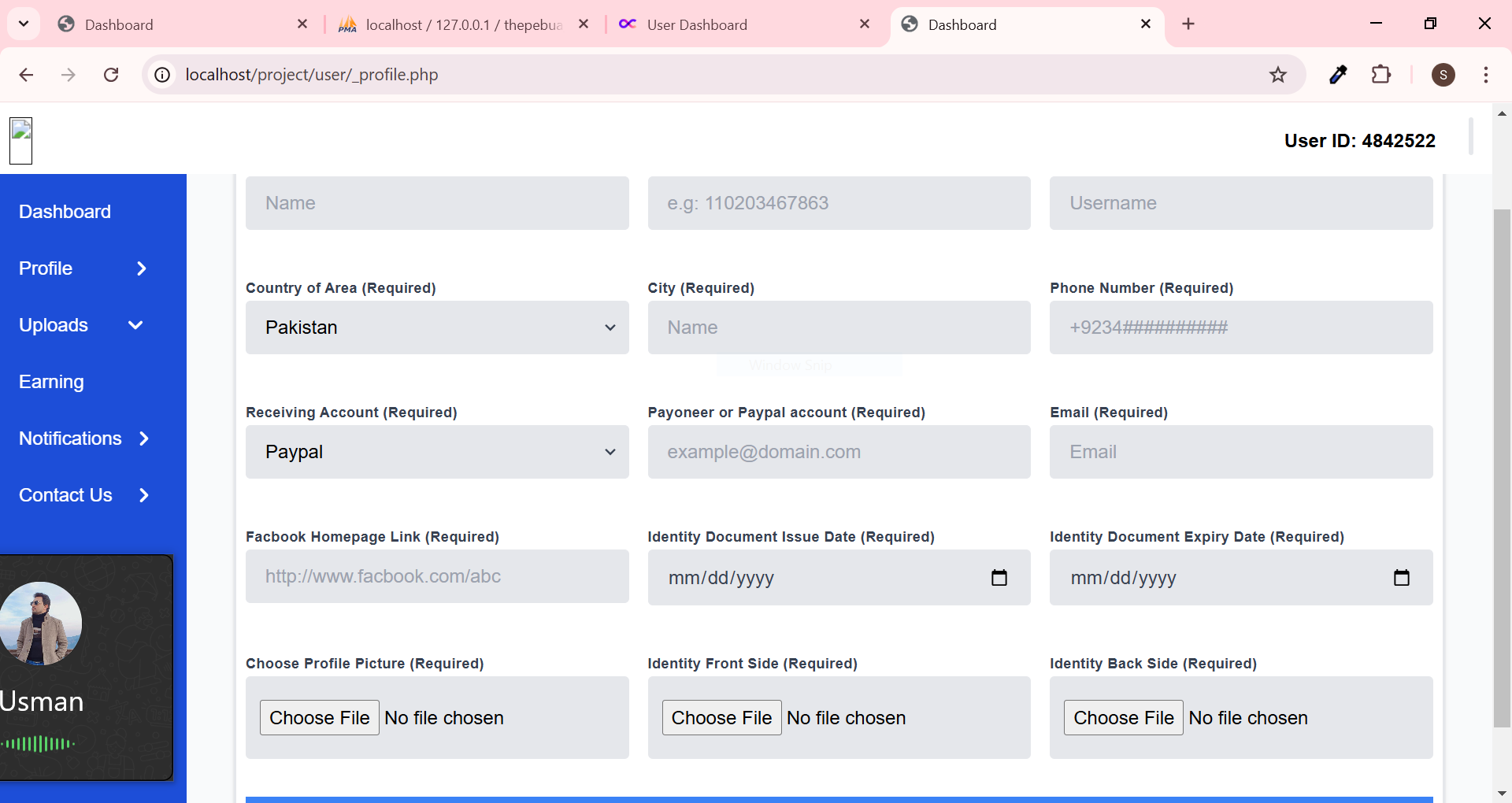Click the broken logo image in header
This screenshot has width=1512, height=803.
click(21, 141)
